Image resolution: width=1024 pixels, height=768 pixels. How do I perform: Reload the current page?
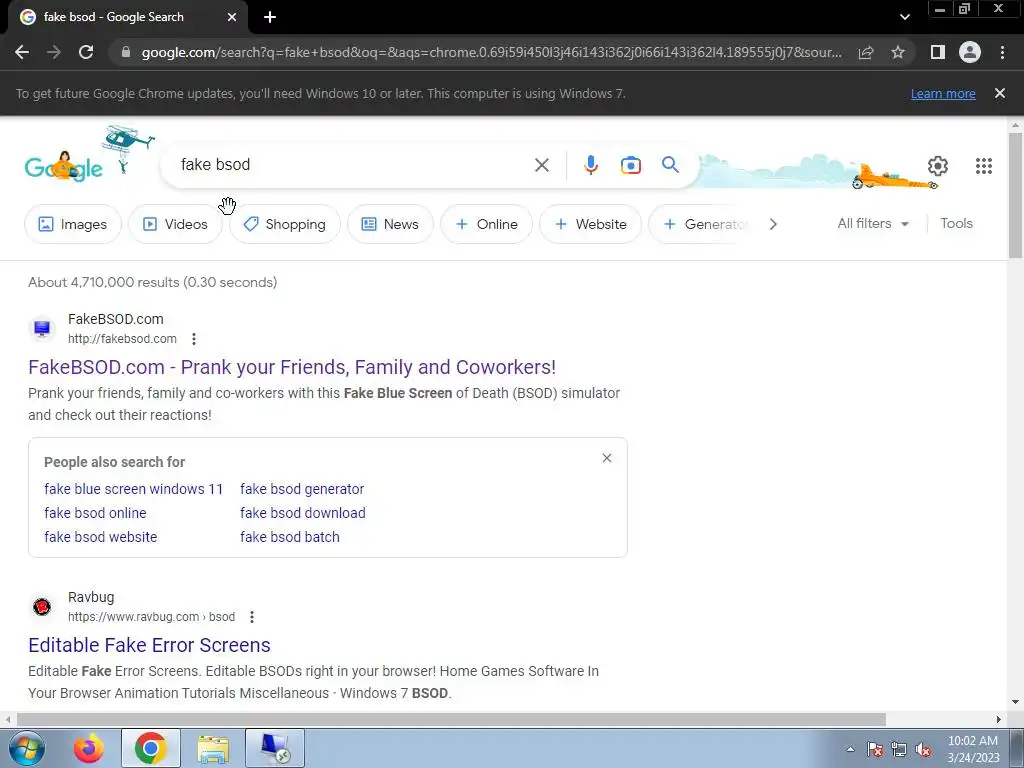click(86, 52)
